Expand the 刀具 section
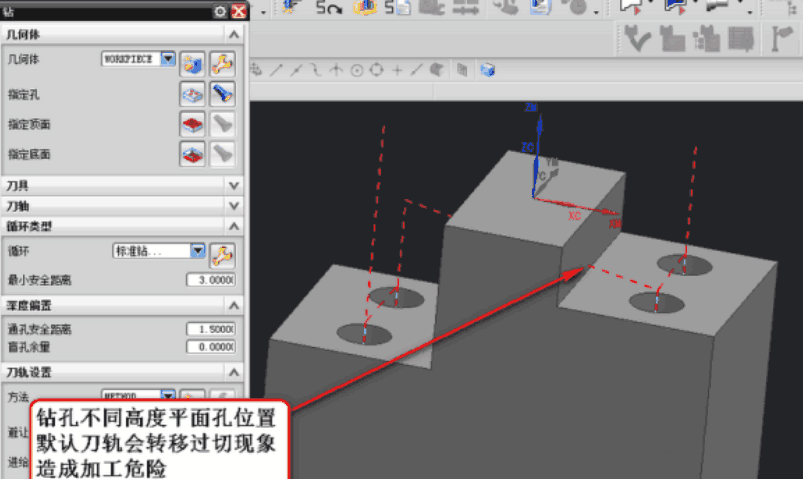The width and height of the screenshot is (803, 479). (234, 185)
